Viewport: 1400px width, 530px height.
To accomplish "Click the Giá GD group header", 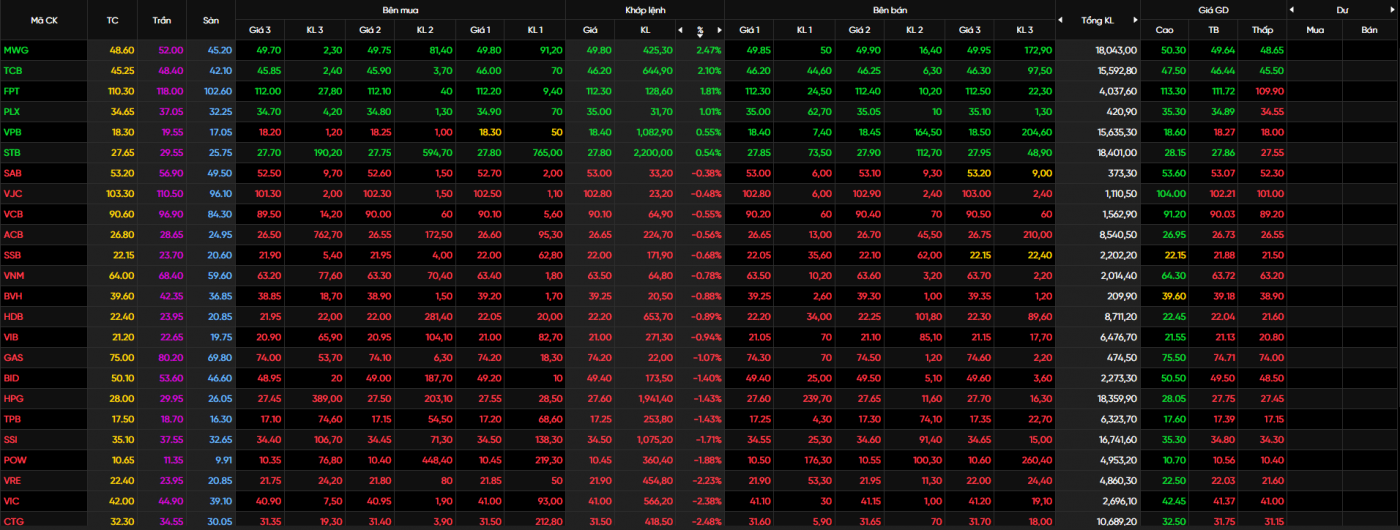I will (x=1213, y=9).
